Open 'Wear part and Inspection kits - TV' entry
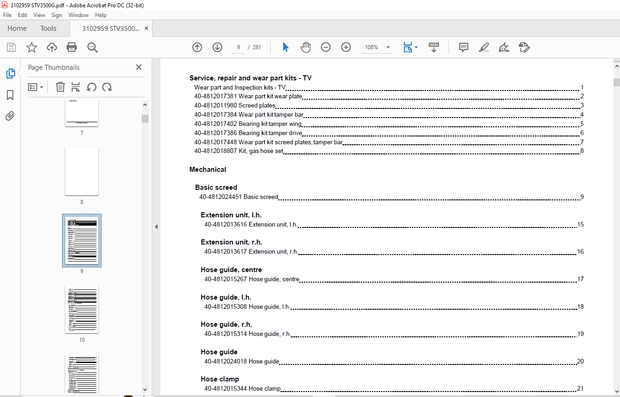This screenshot has height=397, width=620. click(x=389, y=87)
